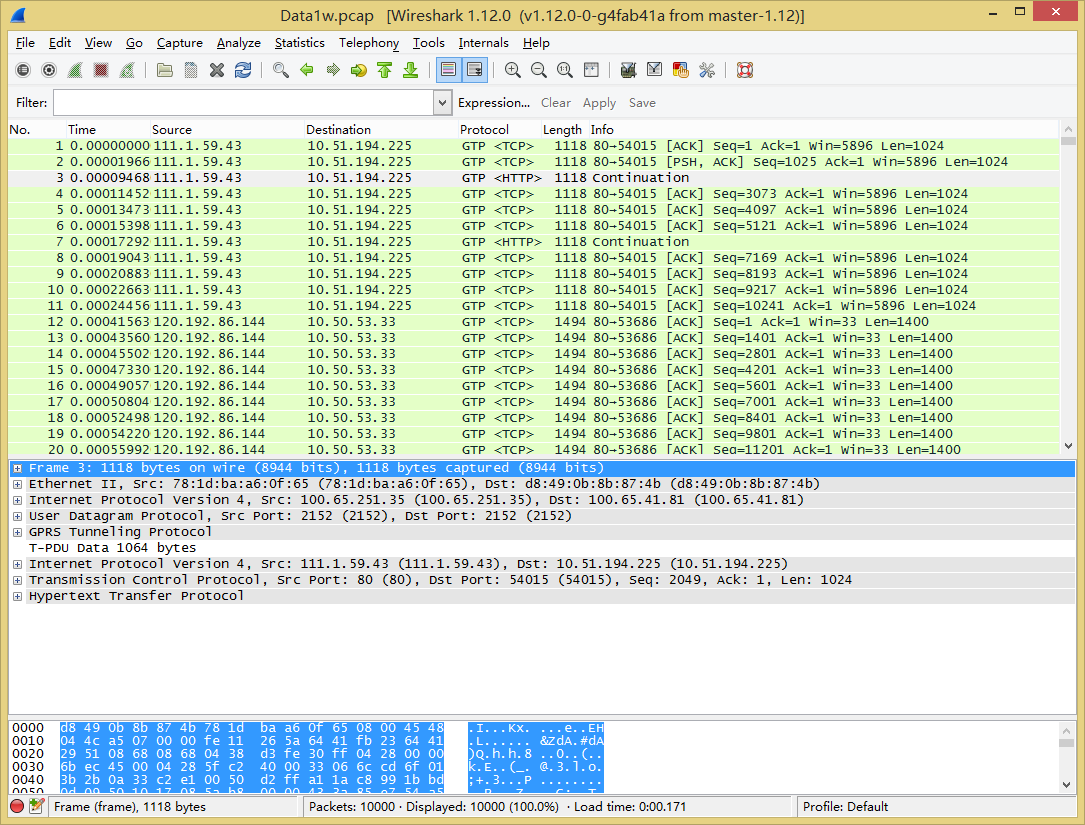Image resolution: width=1085 pixels, height=825 pixels.
Task: Save the current filter
Action: 642,103
